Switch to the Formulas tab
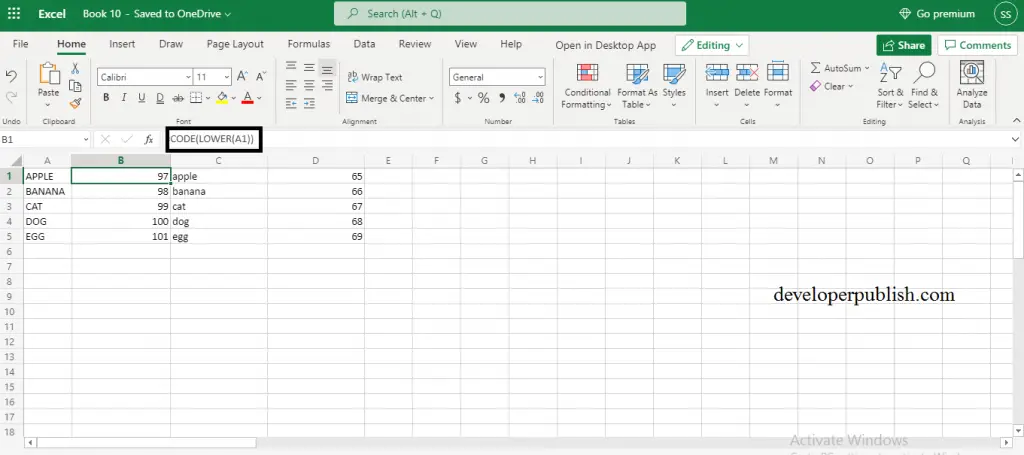Viewport: 1024px width, 455px height. click(309, 44)
